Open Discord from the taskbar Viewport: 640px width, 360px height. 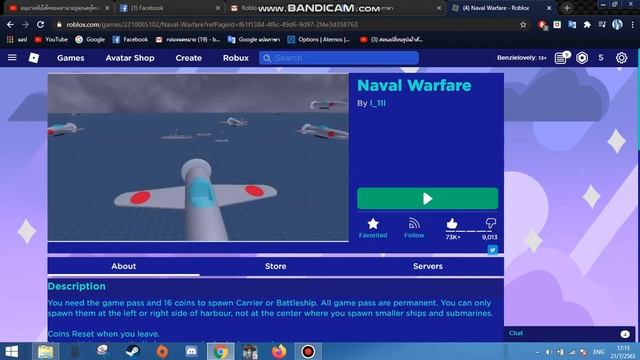pyautogui.click(x=191, y=351)
